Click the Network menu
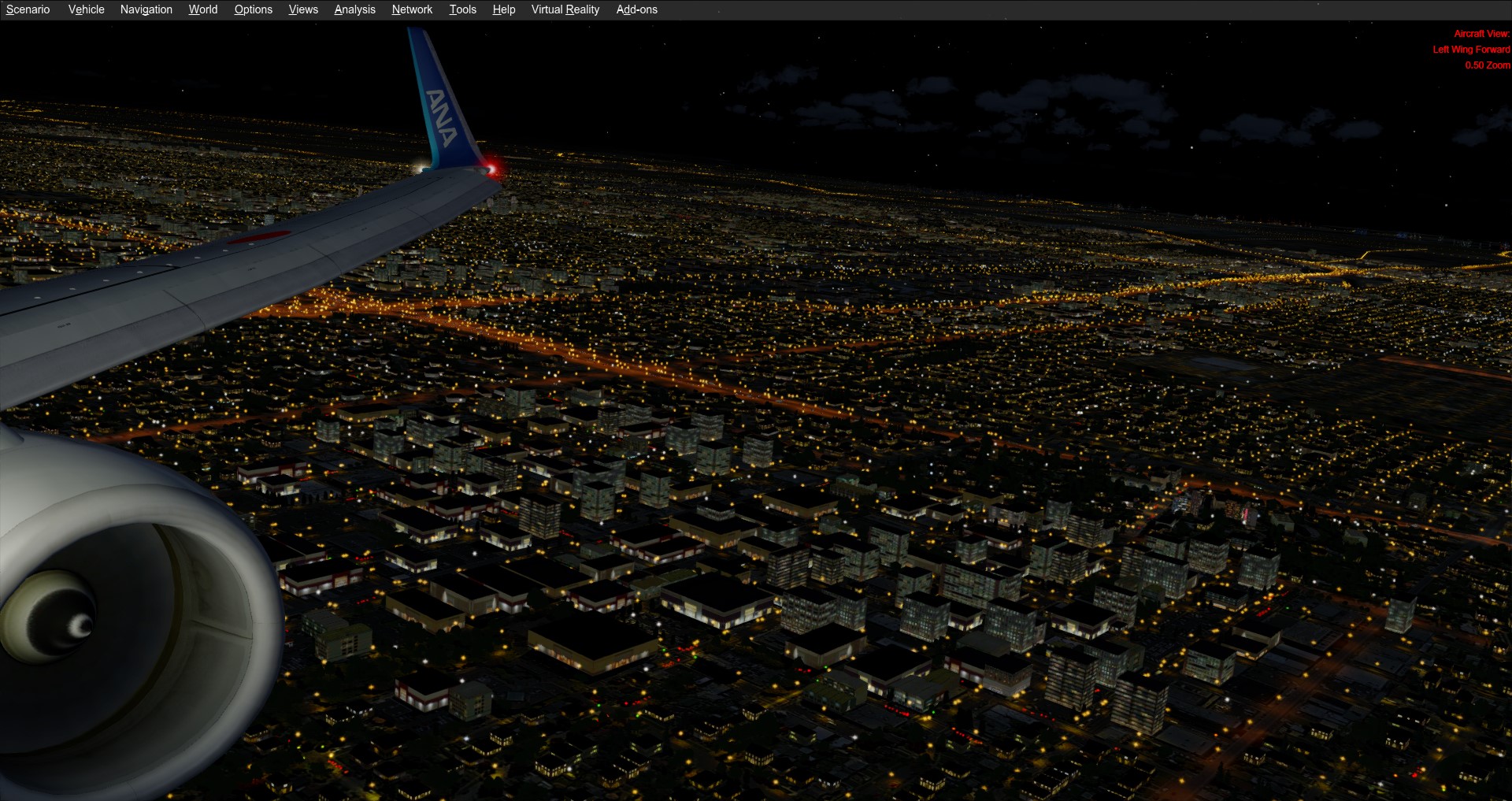1512x801 pixels. (x=412, y=9)
